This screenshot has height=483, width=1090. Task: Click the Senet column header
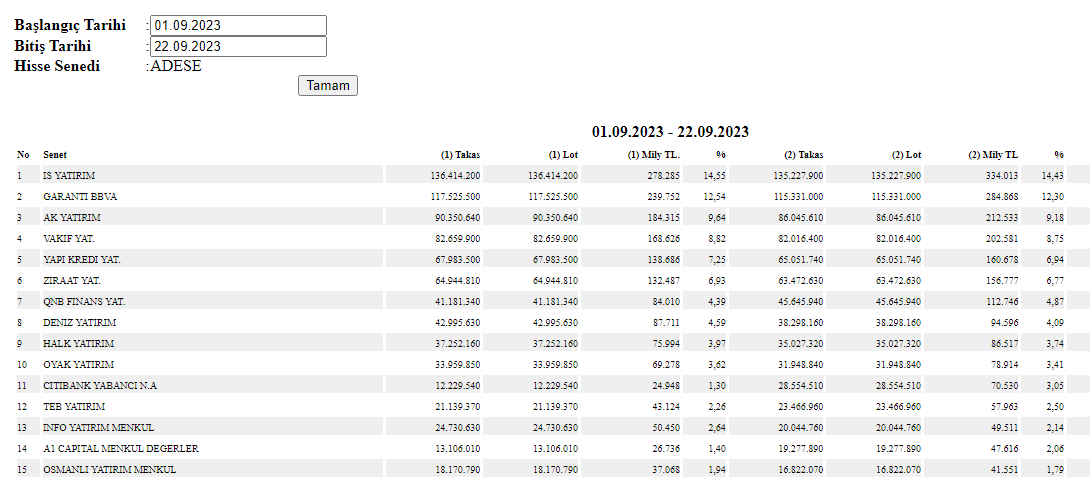[55, 155]
